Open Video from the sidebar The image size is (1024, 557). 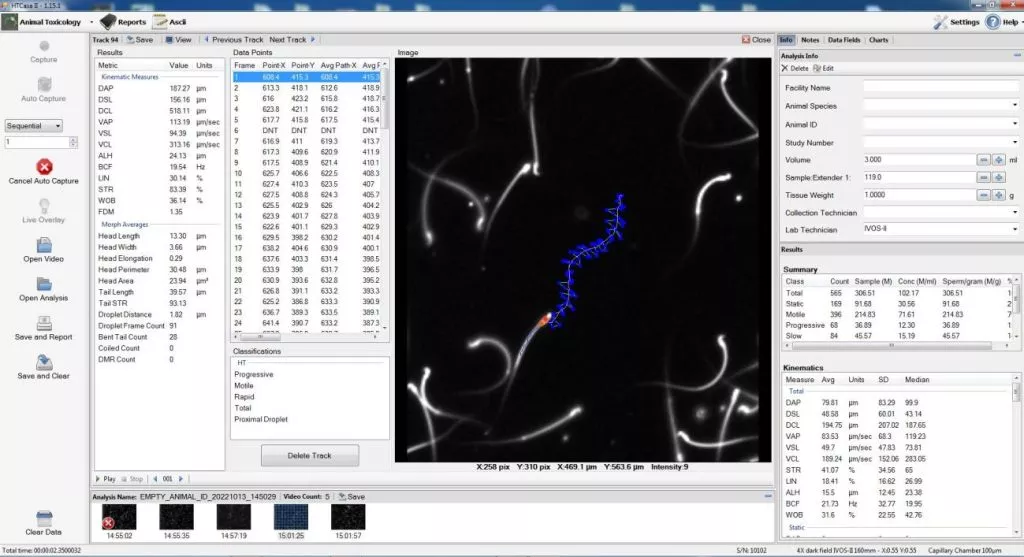point(44,250)
